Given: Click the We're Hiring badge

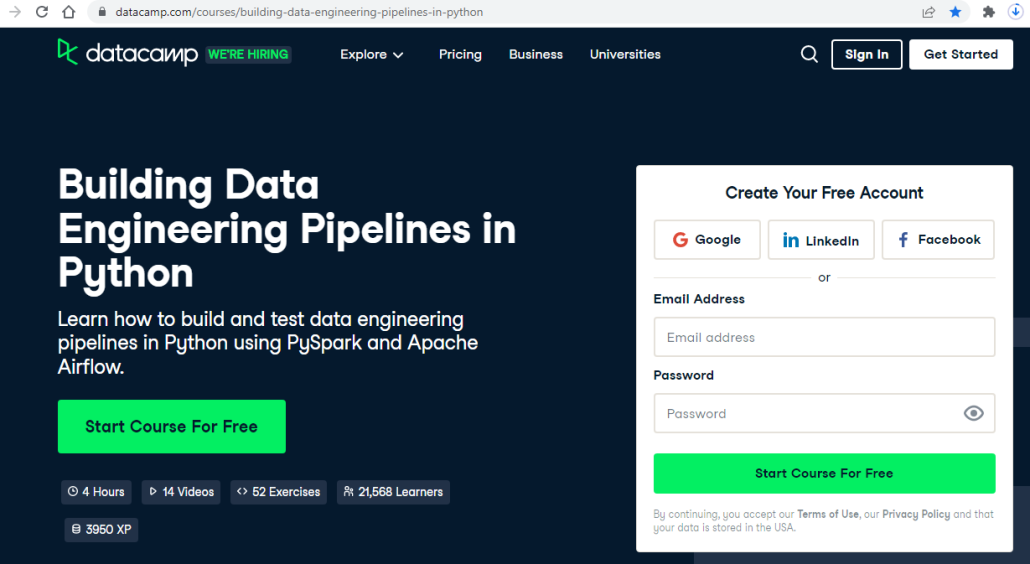Looking at the screenshot, I should point(248,54).
